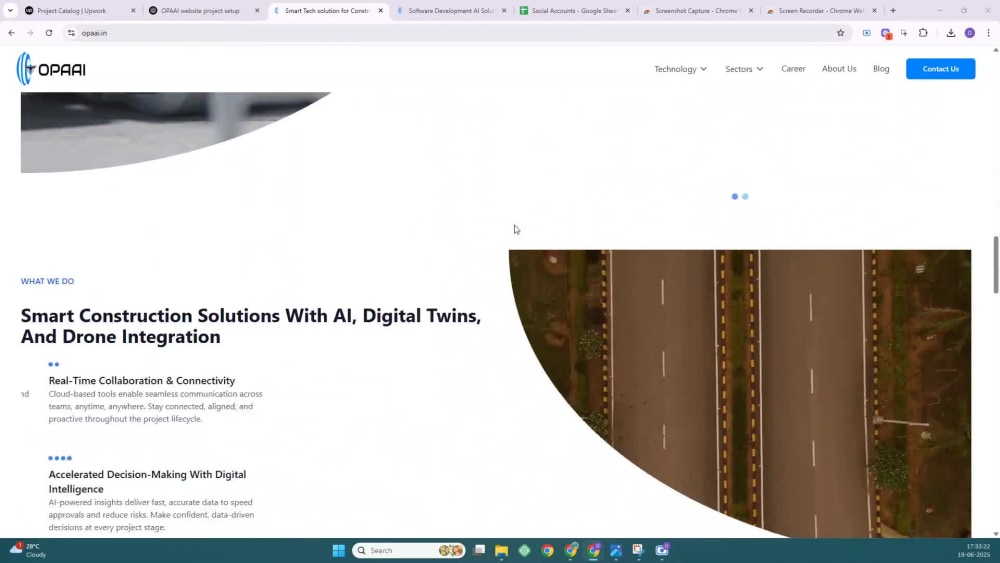Open File Explorer from the taskbar

[x=501, y=550]
